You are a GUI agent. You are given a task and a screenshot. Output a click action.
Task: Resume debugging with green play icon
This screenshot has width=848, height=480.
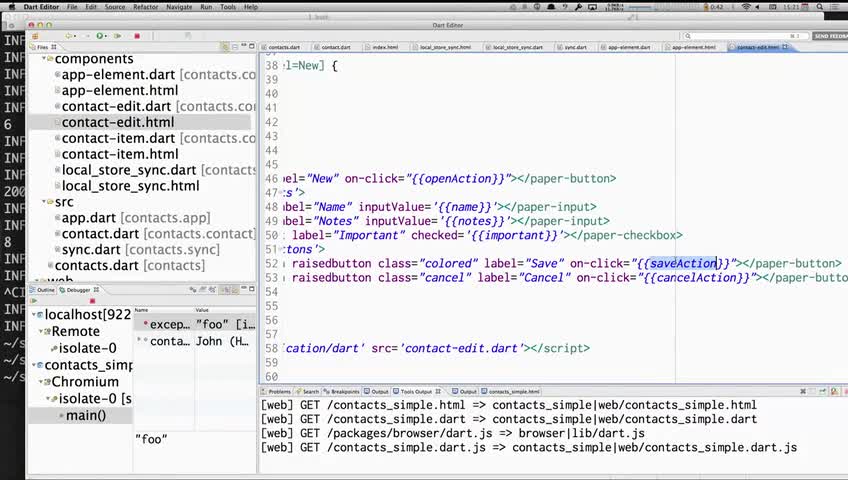[34, 301]
